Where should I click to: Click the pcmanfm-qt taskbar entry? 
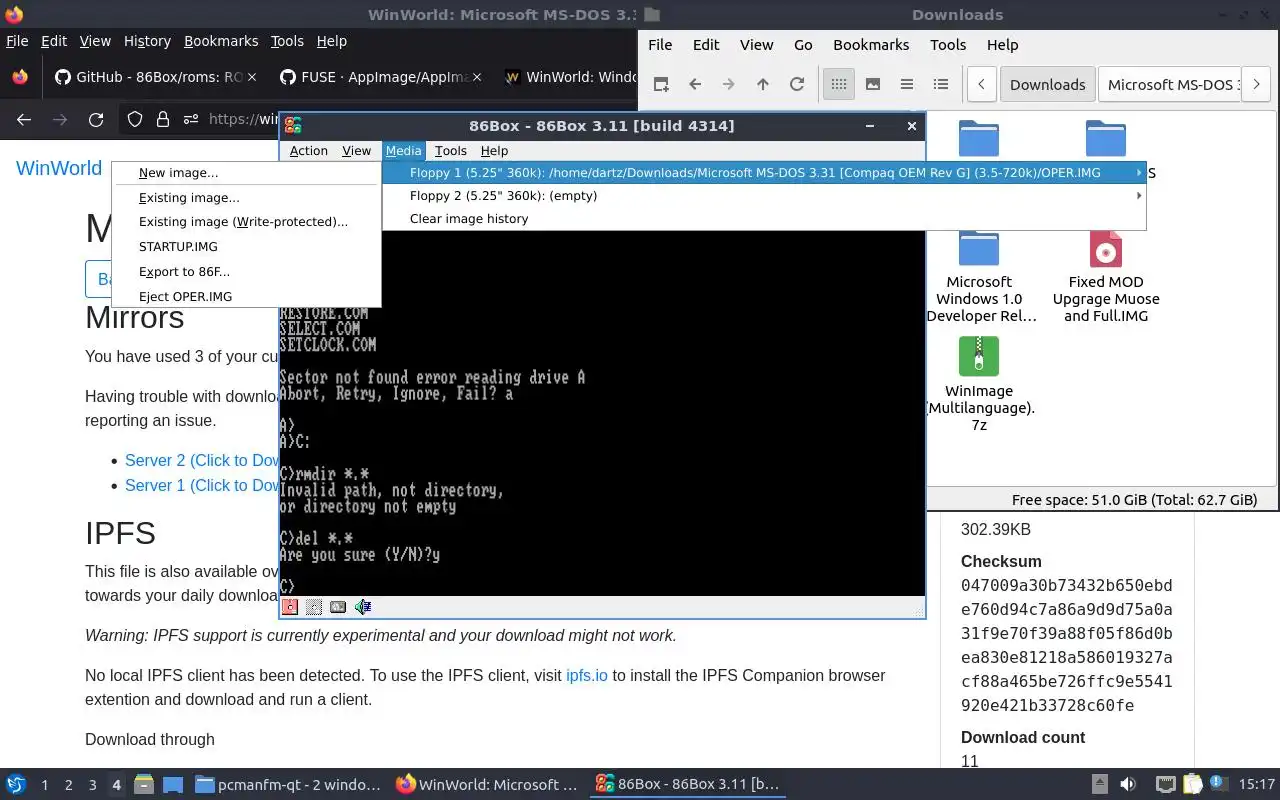tap(288, 784)
